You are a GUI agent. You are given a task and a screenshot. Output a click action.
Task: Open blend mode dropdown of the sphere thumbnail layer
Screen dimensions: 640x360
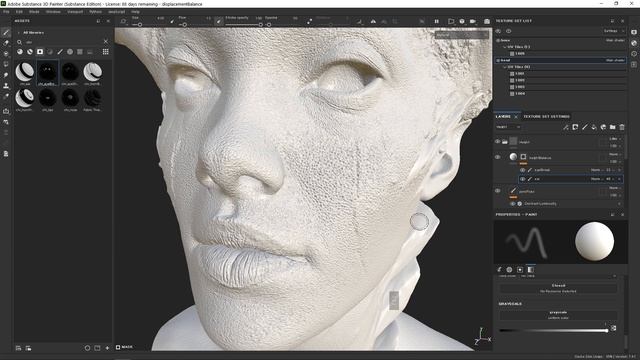click(x=615, y=154)
